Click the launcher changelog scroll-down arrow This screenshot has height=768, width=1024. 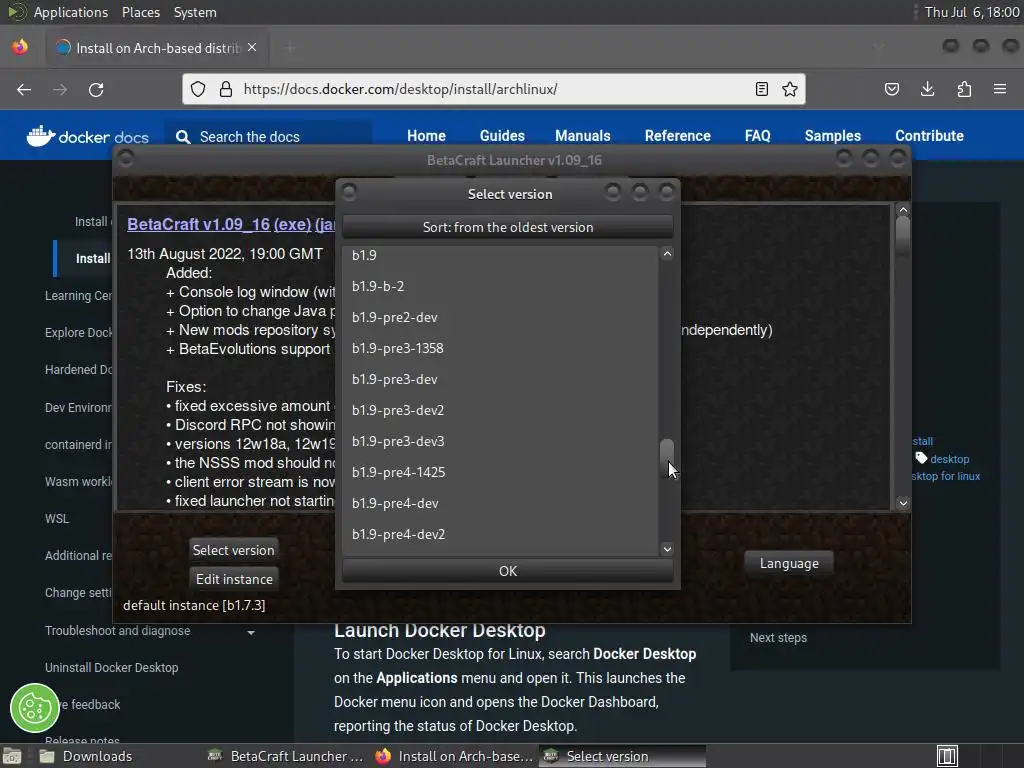pos(903,503)
